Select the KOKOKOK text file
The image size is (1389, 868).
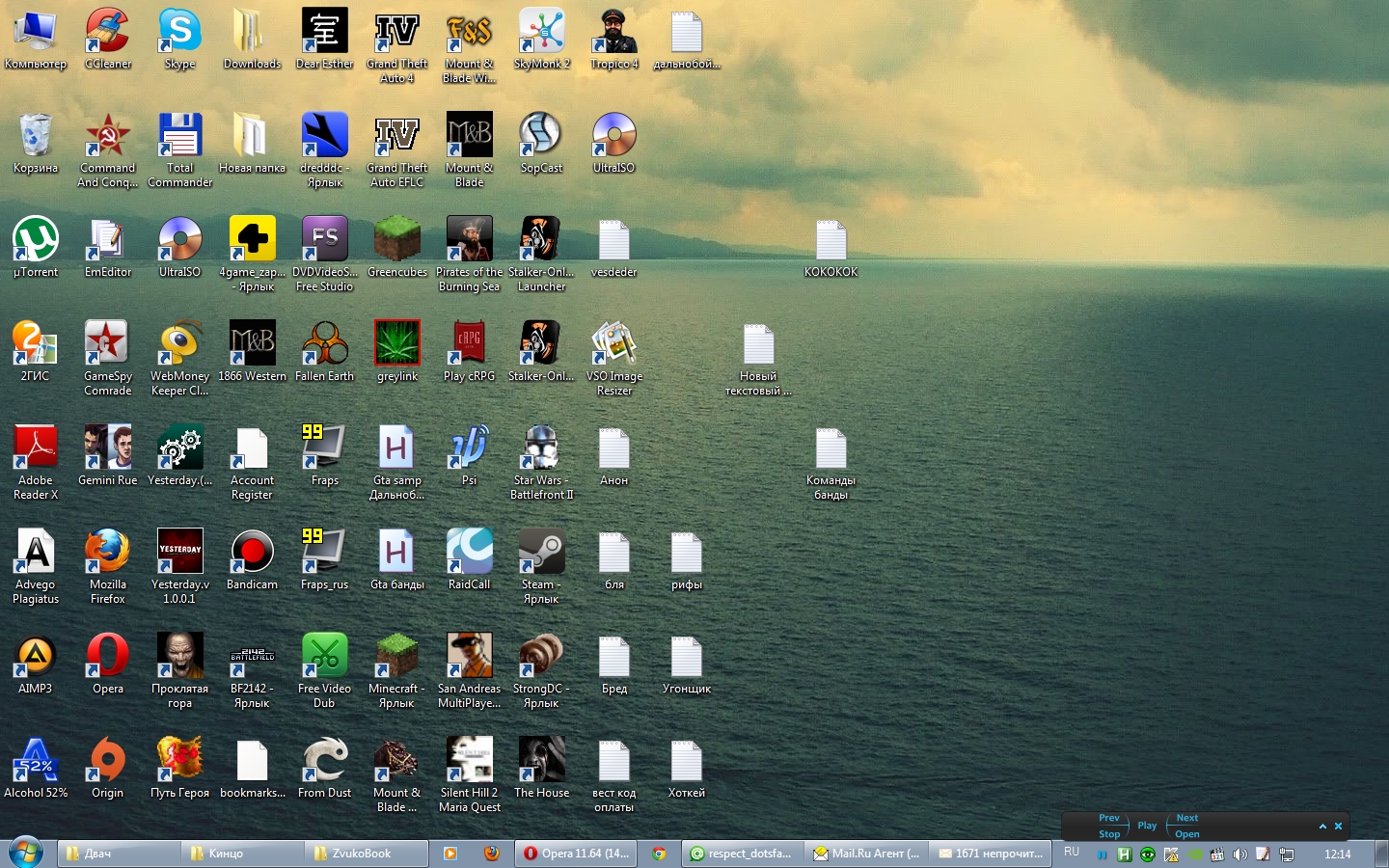coord(831,239)
